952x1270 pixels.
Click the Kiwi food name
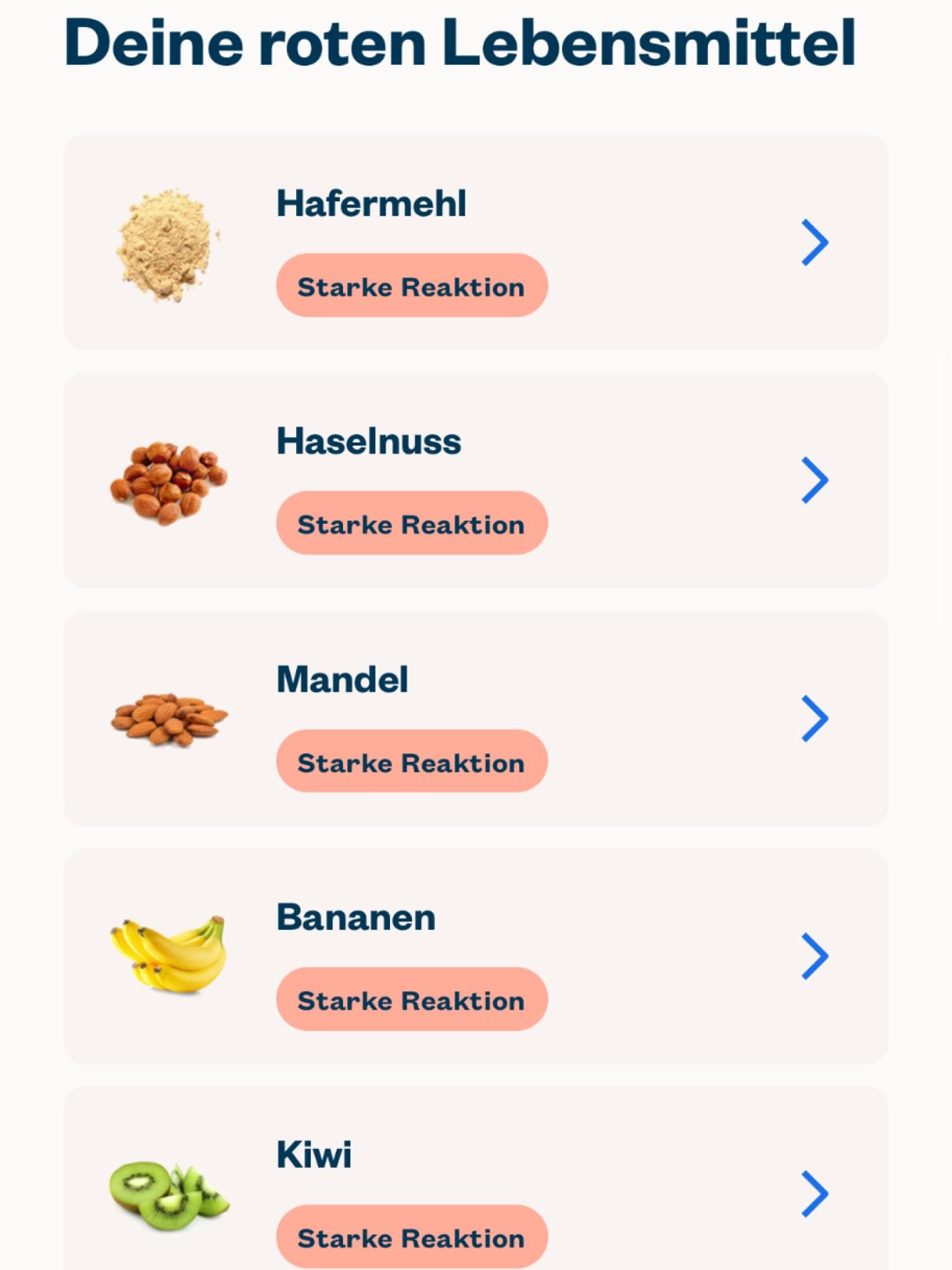tap(313, 1155)
